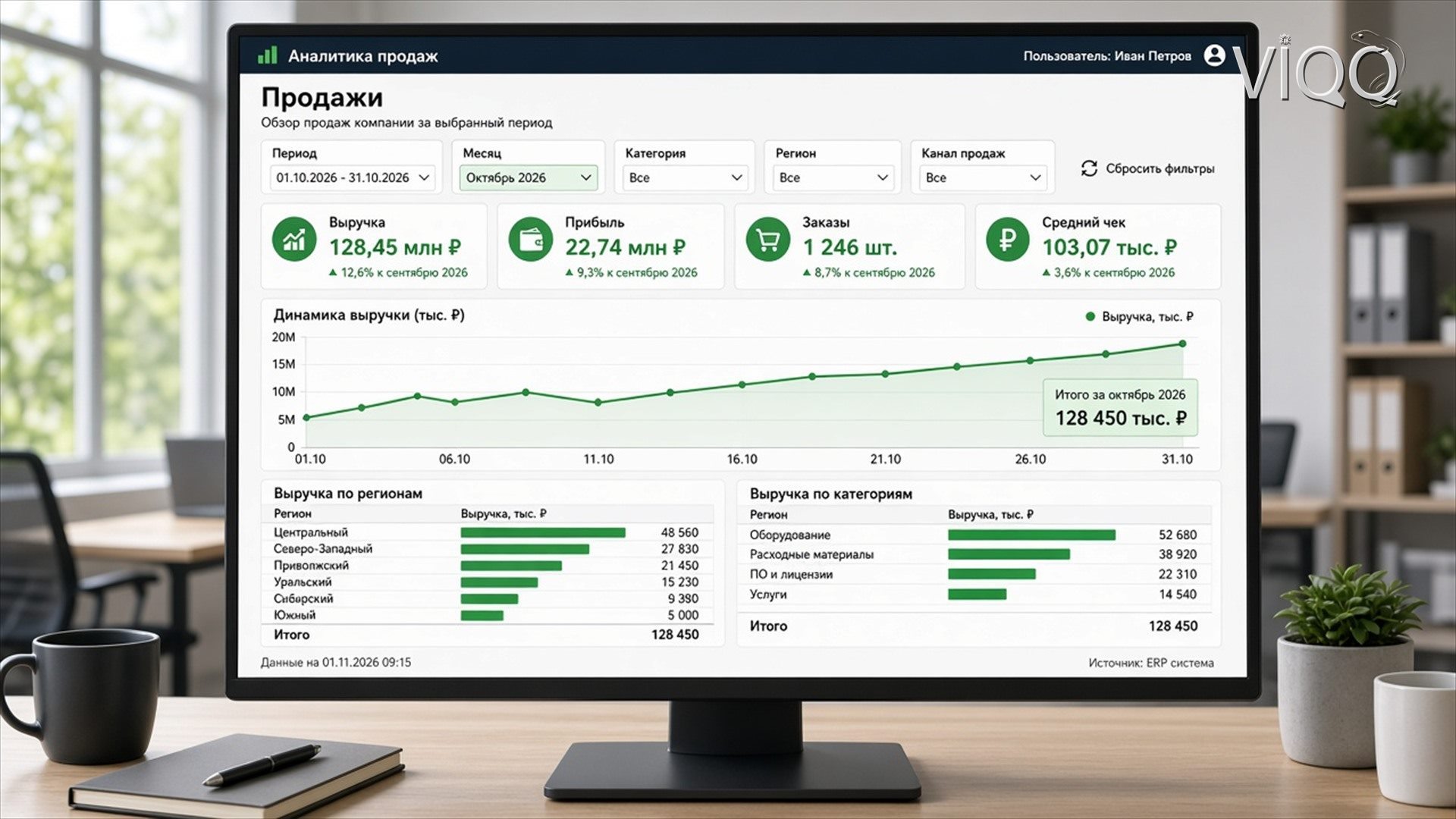Click the 52 680 category value
Image resolution: width=1456 pixels, height=819 pixels.
coord(1178,535)
